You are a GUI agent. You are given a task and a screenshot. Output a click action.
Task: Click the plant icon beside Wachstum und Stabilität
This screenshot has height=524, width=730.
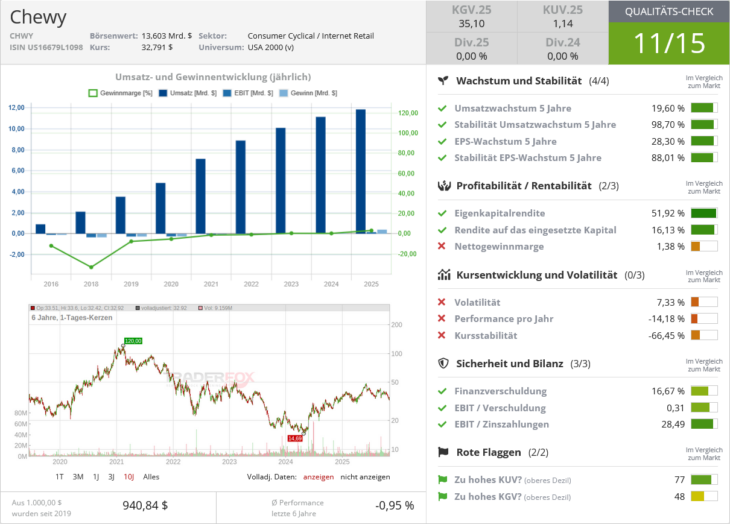click(x=443, y=80)
